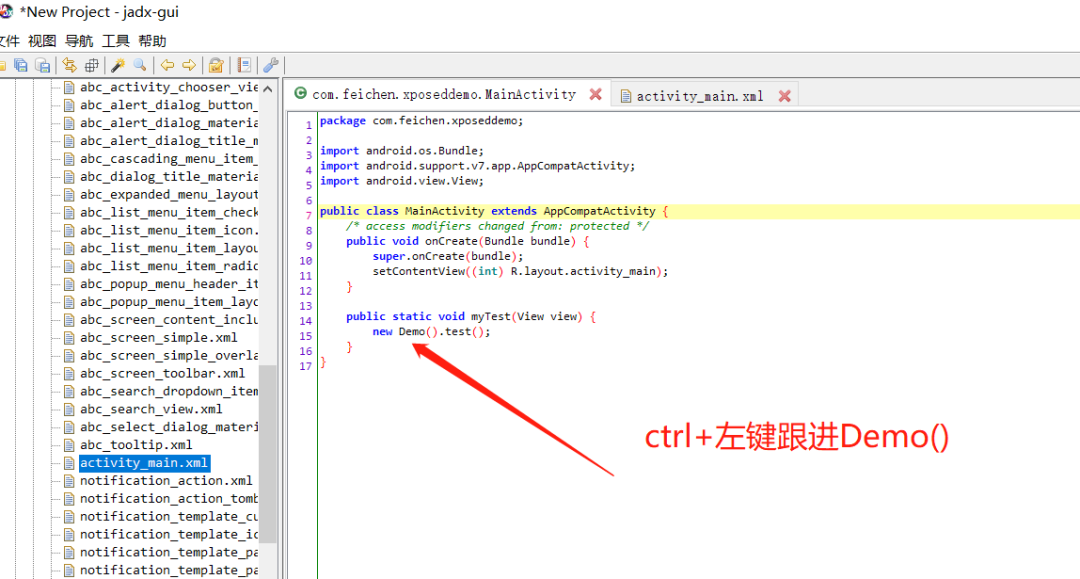Select highlighted activity_main.xml tree row

coord(144,463)
